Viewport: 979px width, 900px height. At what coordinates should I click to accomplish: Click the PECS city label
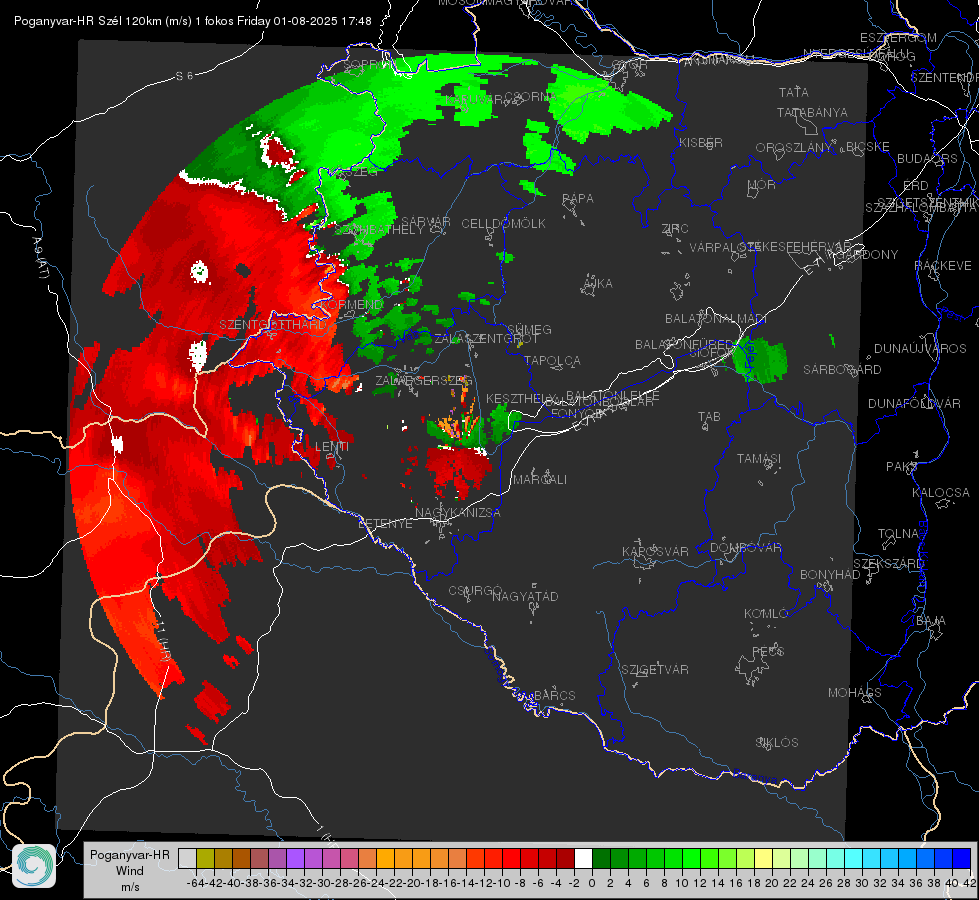click(767, 651)
